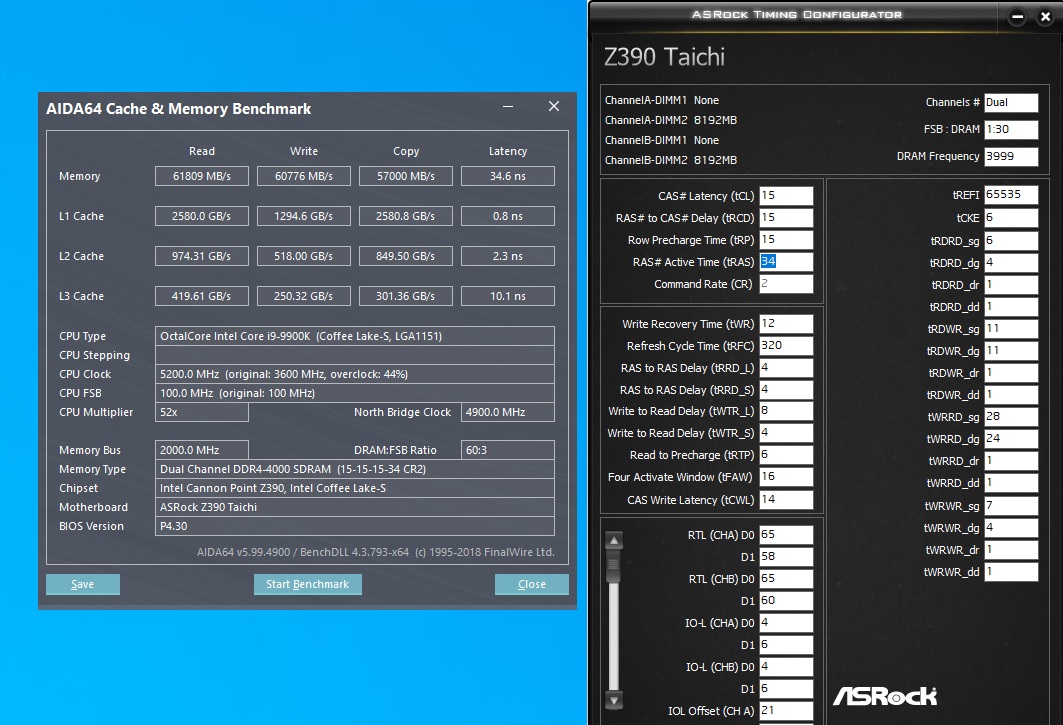
Task: Click the CPU Multiplier value 52x
Action: pyautogui.click(x=201, y=412)
